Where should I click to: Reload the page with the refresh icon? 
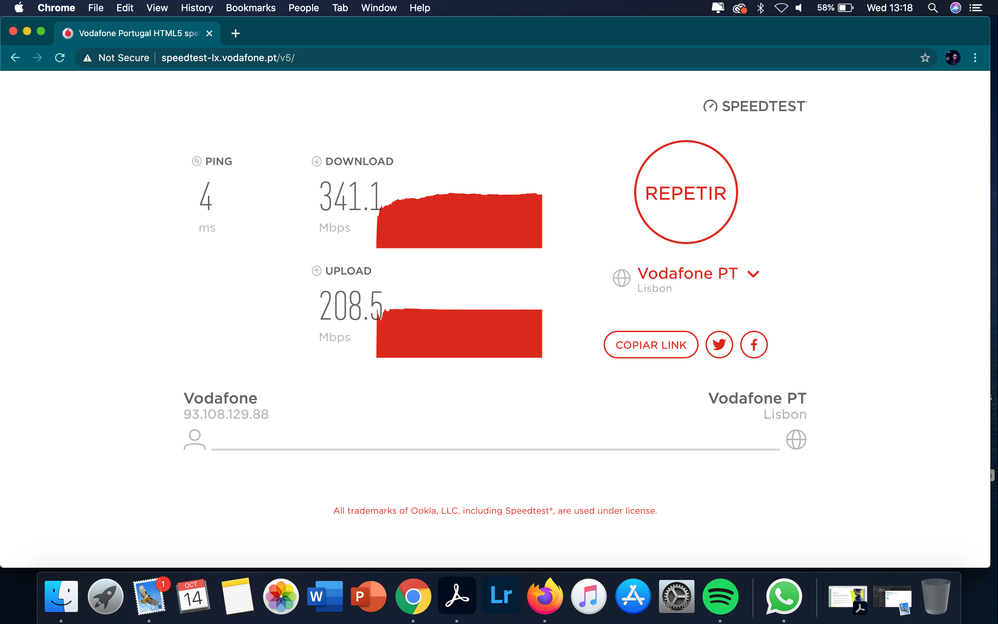(x=59, y=57)
